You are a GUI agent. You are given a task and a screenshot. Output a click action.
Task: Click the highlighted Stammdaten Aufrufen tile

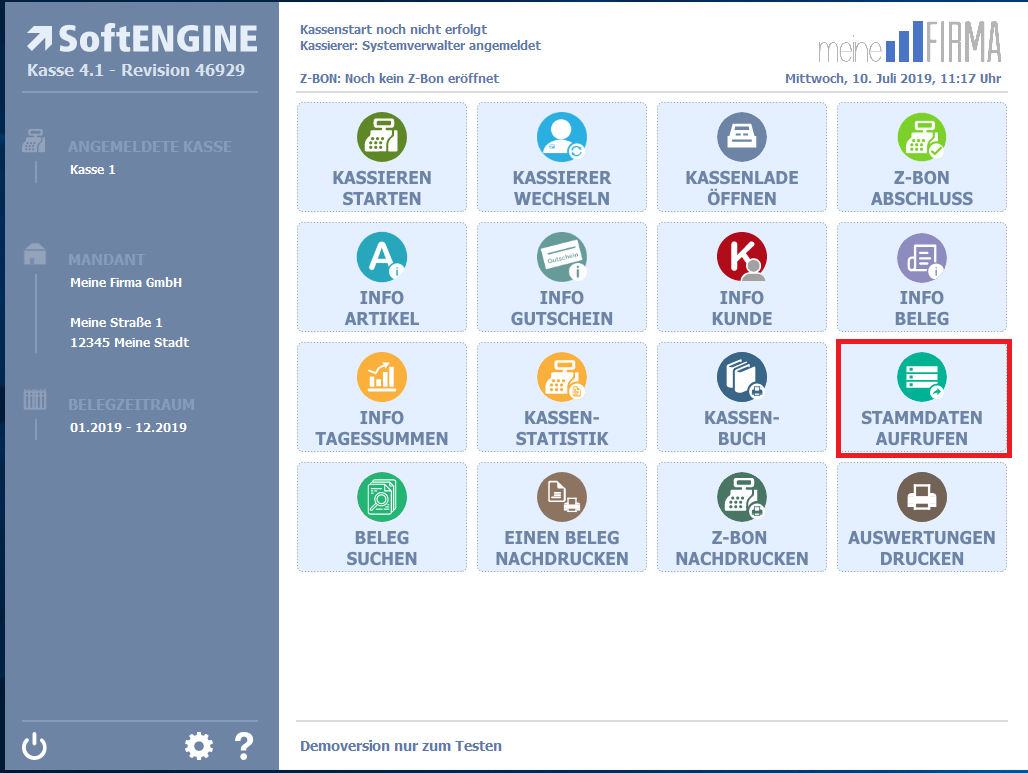(922, 397)
